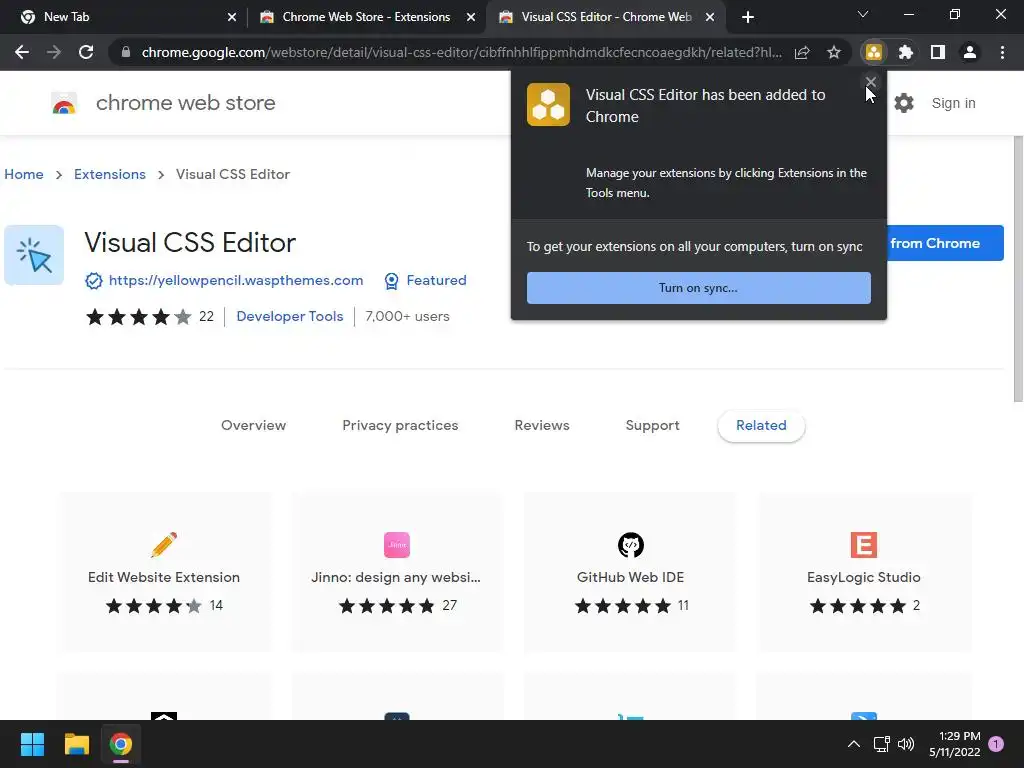Viewport: 1024px width, 768px height.
Task: Click the address bar URL field
Action: click(461, 52)
